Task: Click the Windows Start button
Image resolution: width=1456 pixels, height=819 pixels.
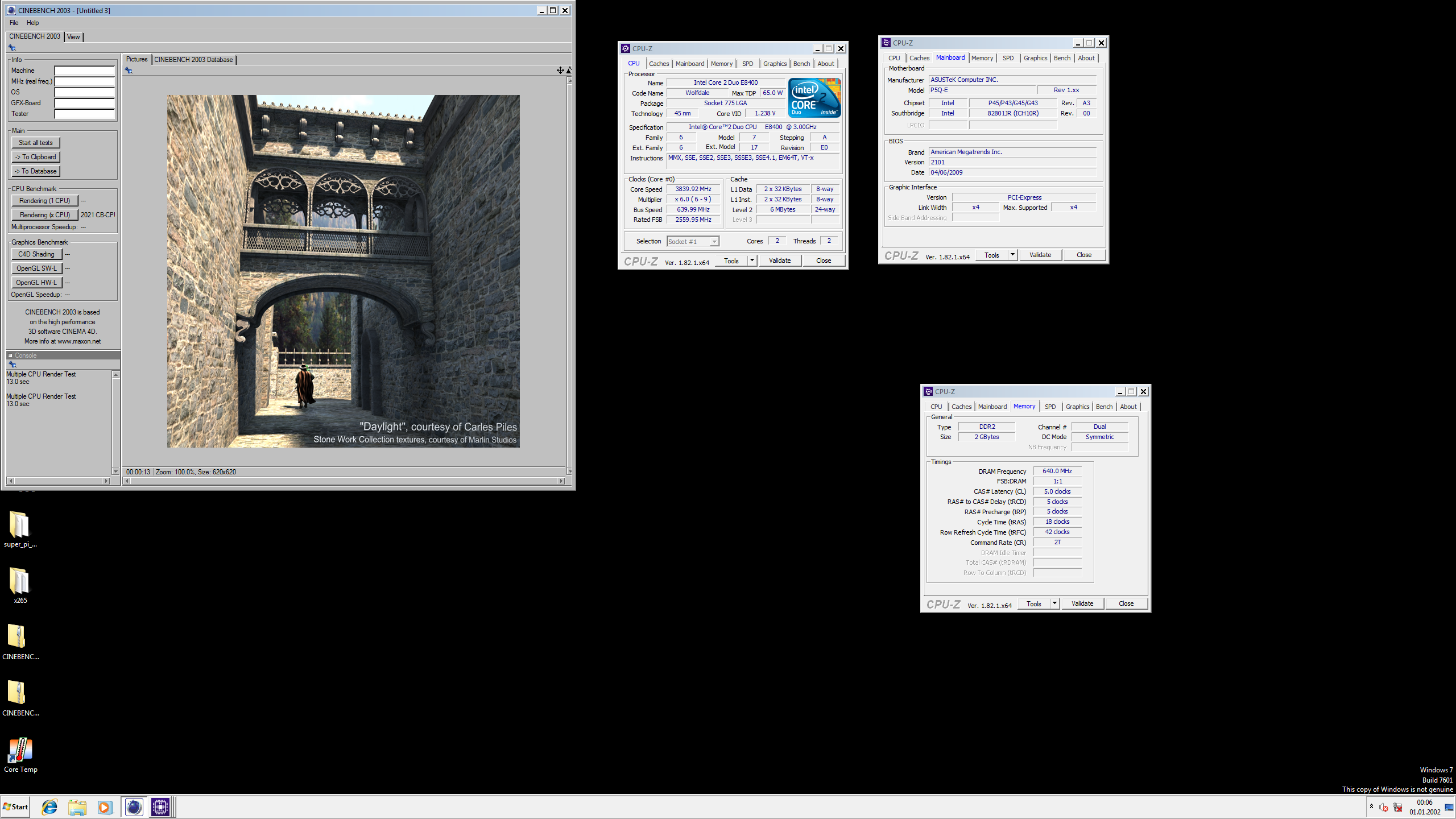Action: pyautogui.click(x=15, y=807)
